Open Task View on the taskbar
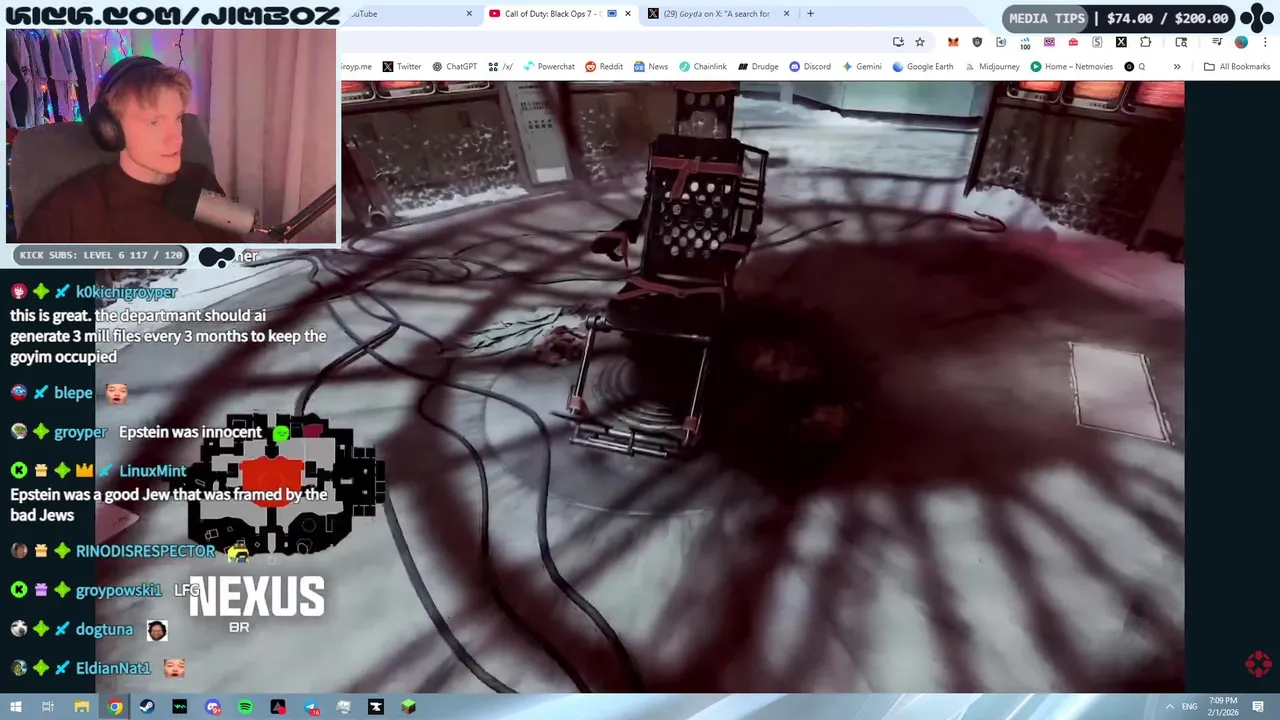This screenshot has width=1280, height=720. (x=47, y=707)
